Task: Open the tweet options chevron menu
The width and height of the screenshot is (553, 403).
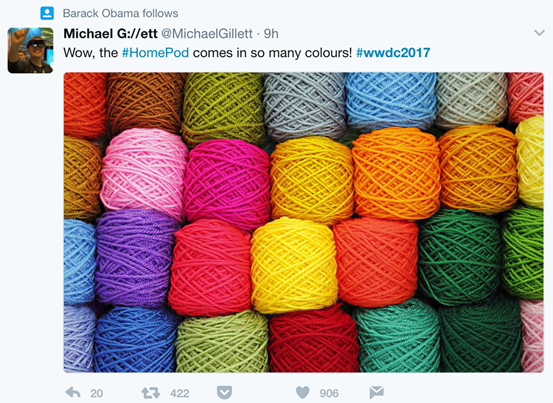Action: 539,33
